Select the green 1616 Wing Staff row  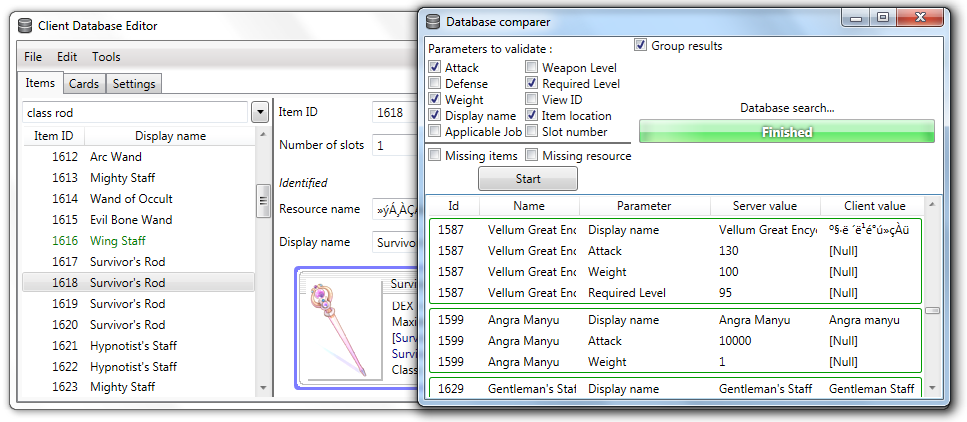coord(139,241)
